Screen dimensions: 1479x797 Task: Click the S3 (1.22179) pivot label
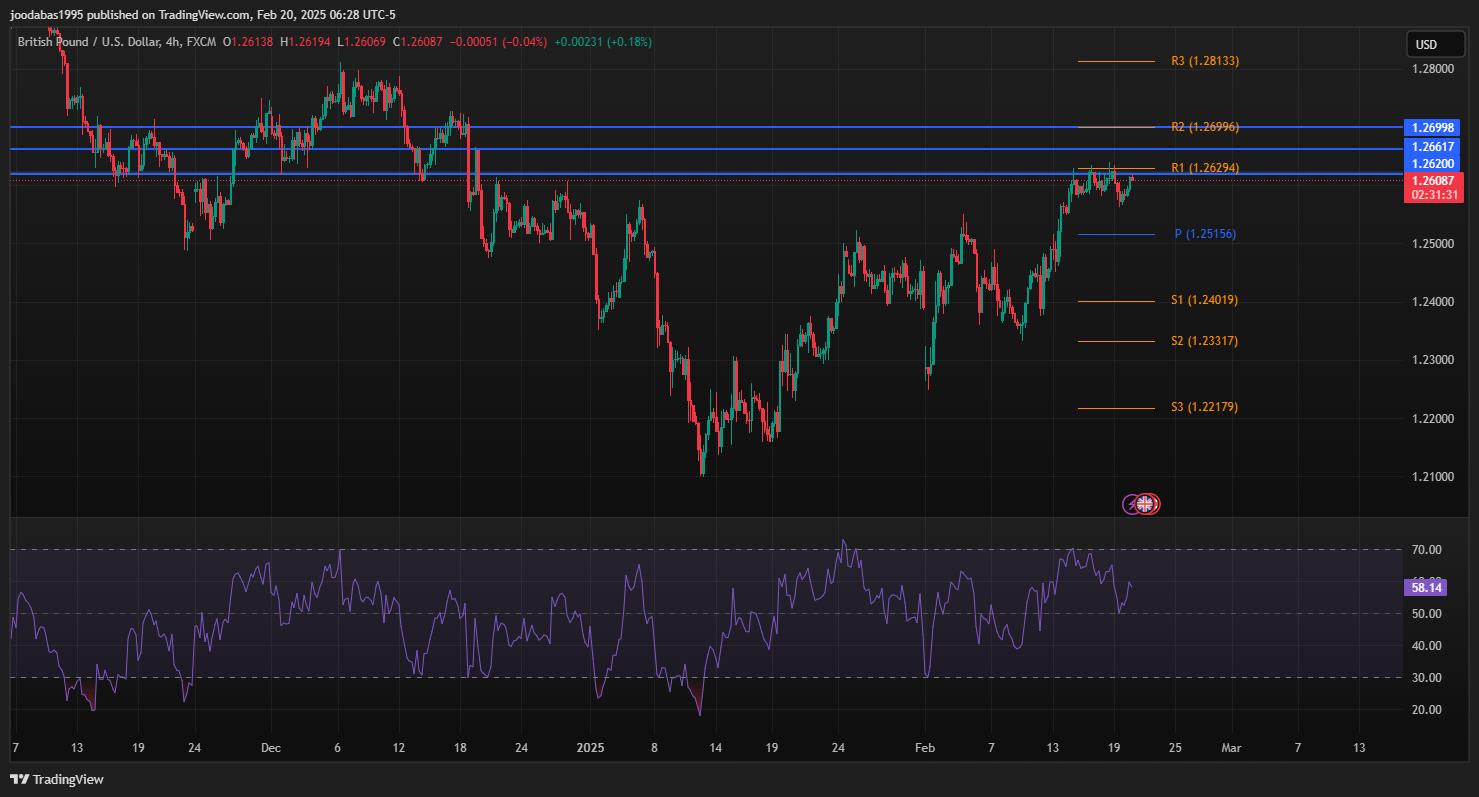[x=1205, y=407]
